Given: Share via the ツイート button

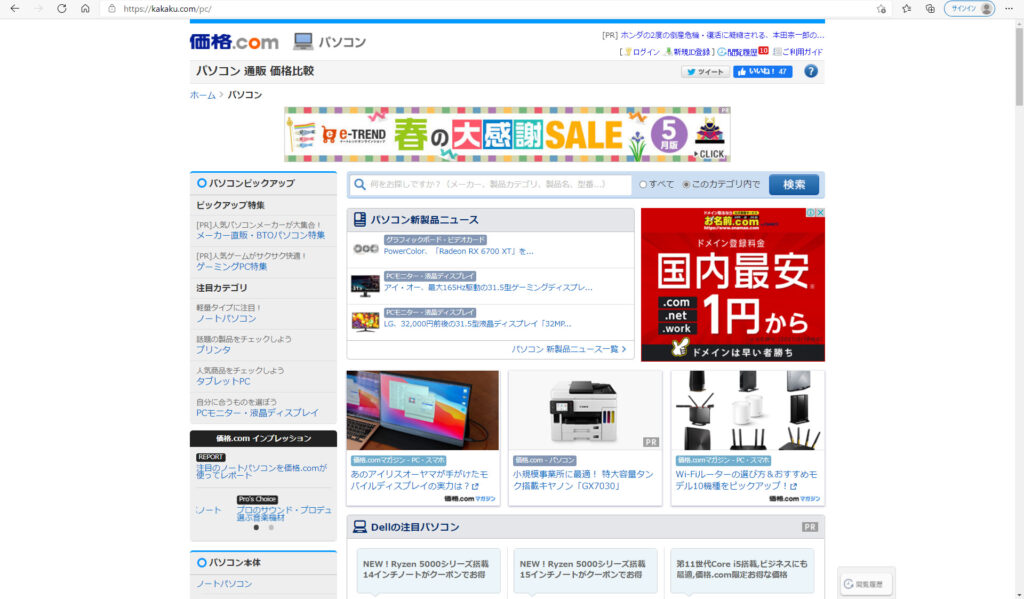Looking at the screenshot, I should coord(705,72).
